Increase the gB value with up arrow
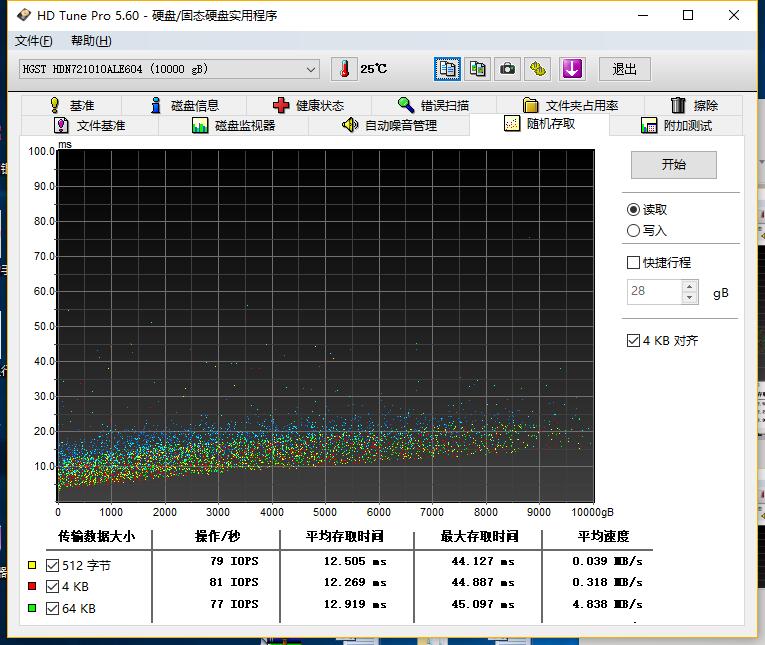Screen dimensions: 765x645 pyautogui.click(x=689, y=286)
